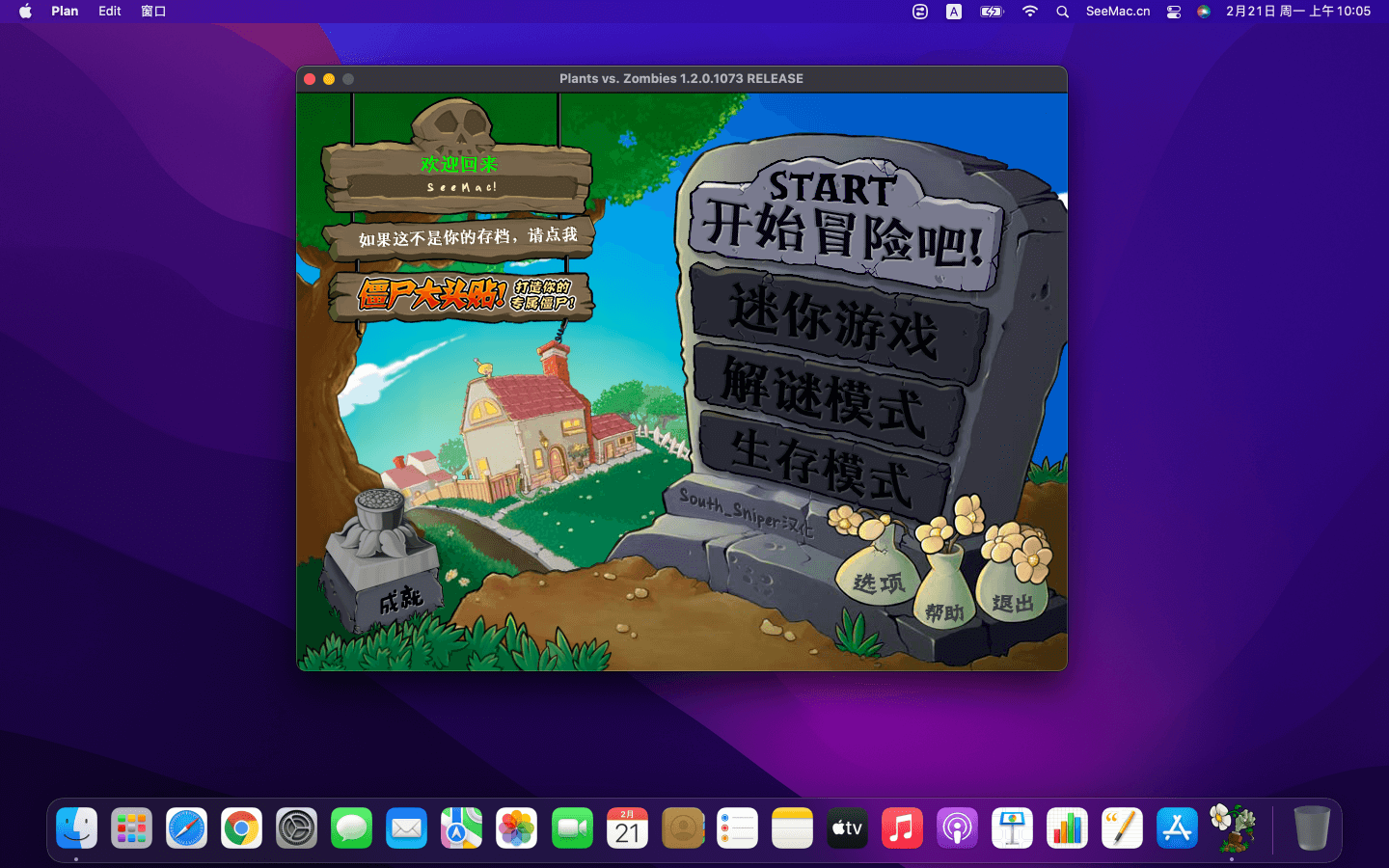Image resolution: width=1389 pixels, height=868 pixels.
Task: Open the Plan menu in menu bar
Action: [x=65, y=12]
